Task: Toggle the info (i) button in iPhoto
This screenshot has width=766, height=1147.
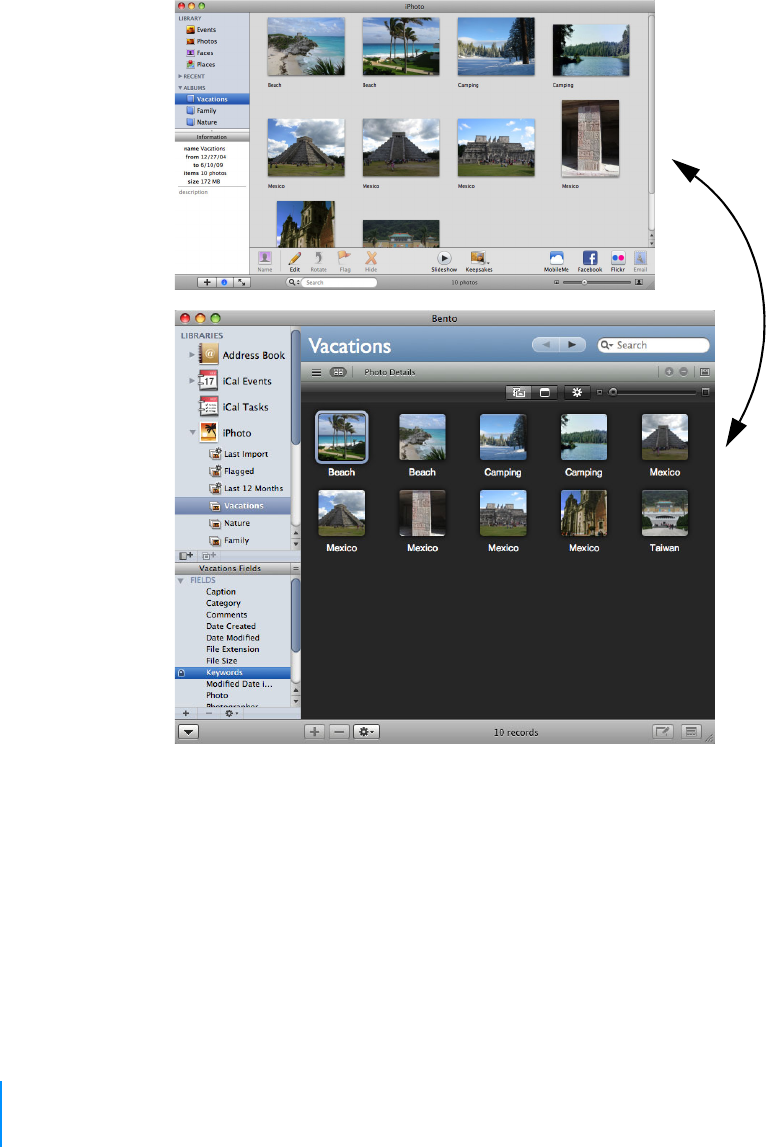Action: pyautogui.click(x=224, y=282)
